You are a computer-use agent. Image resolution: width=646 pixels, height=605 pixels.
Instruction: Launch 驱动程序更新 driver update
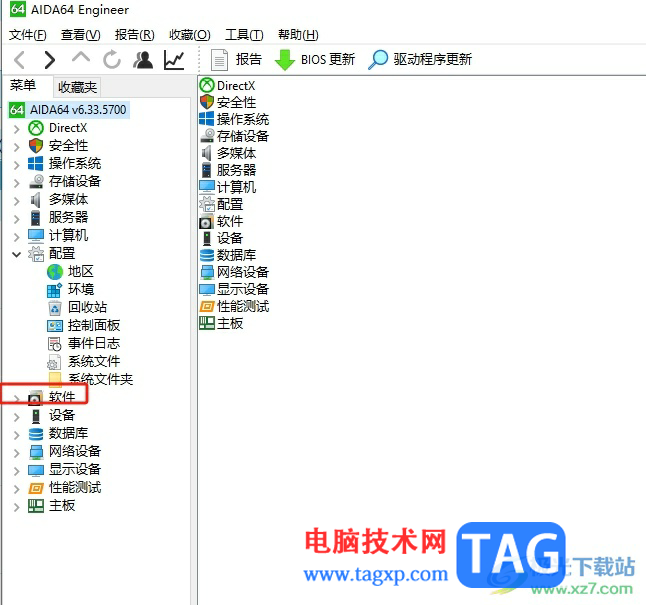[x=419, y=60]
